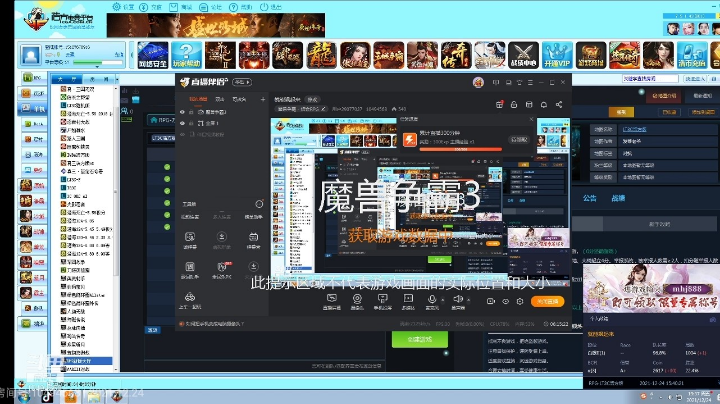The width and height of the screenshot is (720, 404).
Task: Open the account security blue shield tile
Action: pyautogui.click(x=153, y=55)
